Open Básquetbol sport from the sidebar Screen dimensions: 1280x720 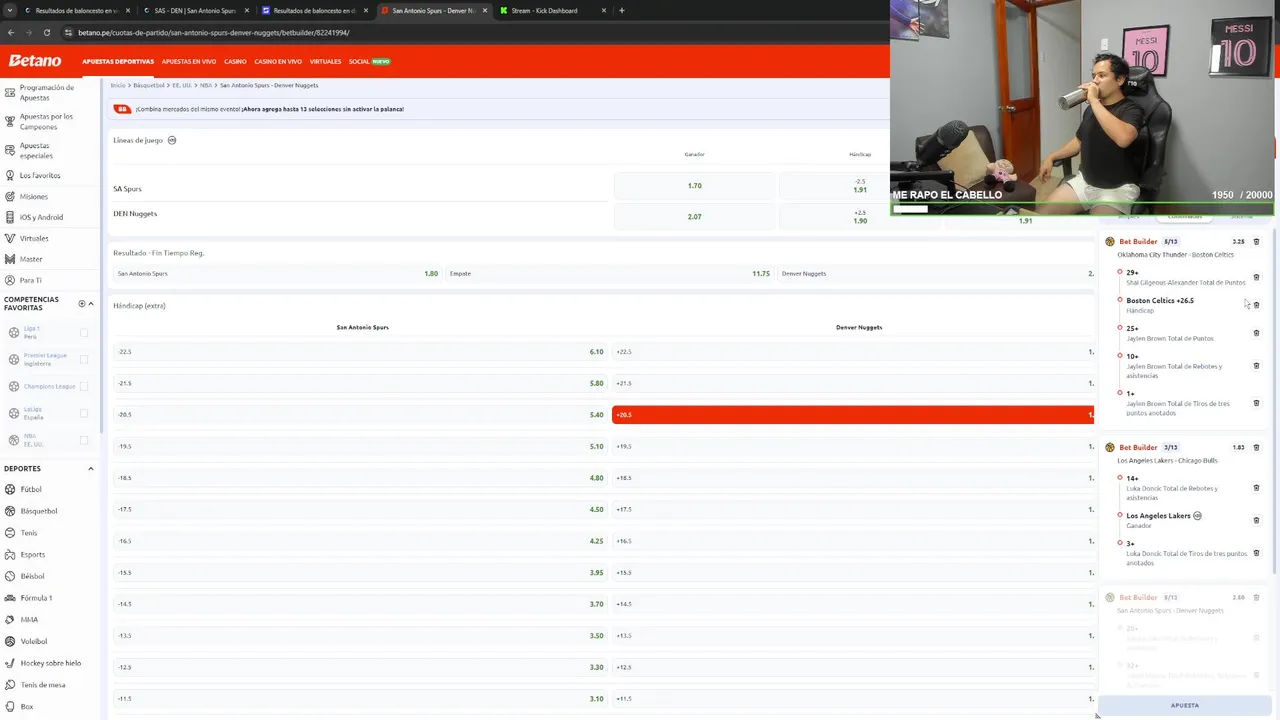[39, 511]
